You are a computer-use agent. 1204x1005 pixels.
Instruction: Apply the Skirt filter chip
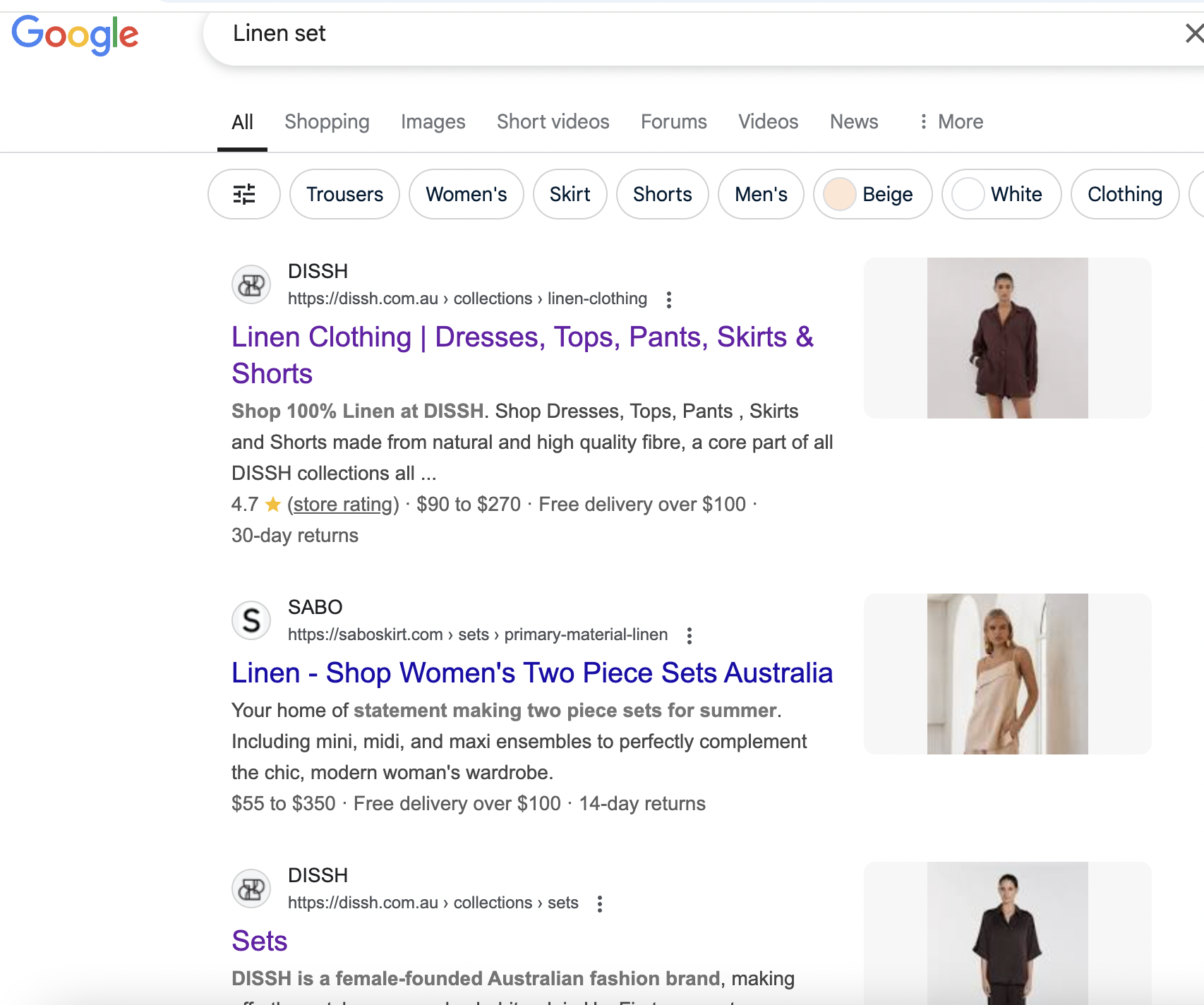point(570,194)
